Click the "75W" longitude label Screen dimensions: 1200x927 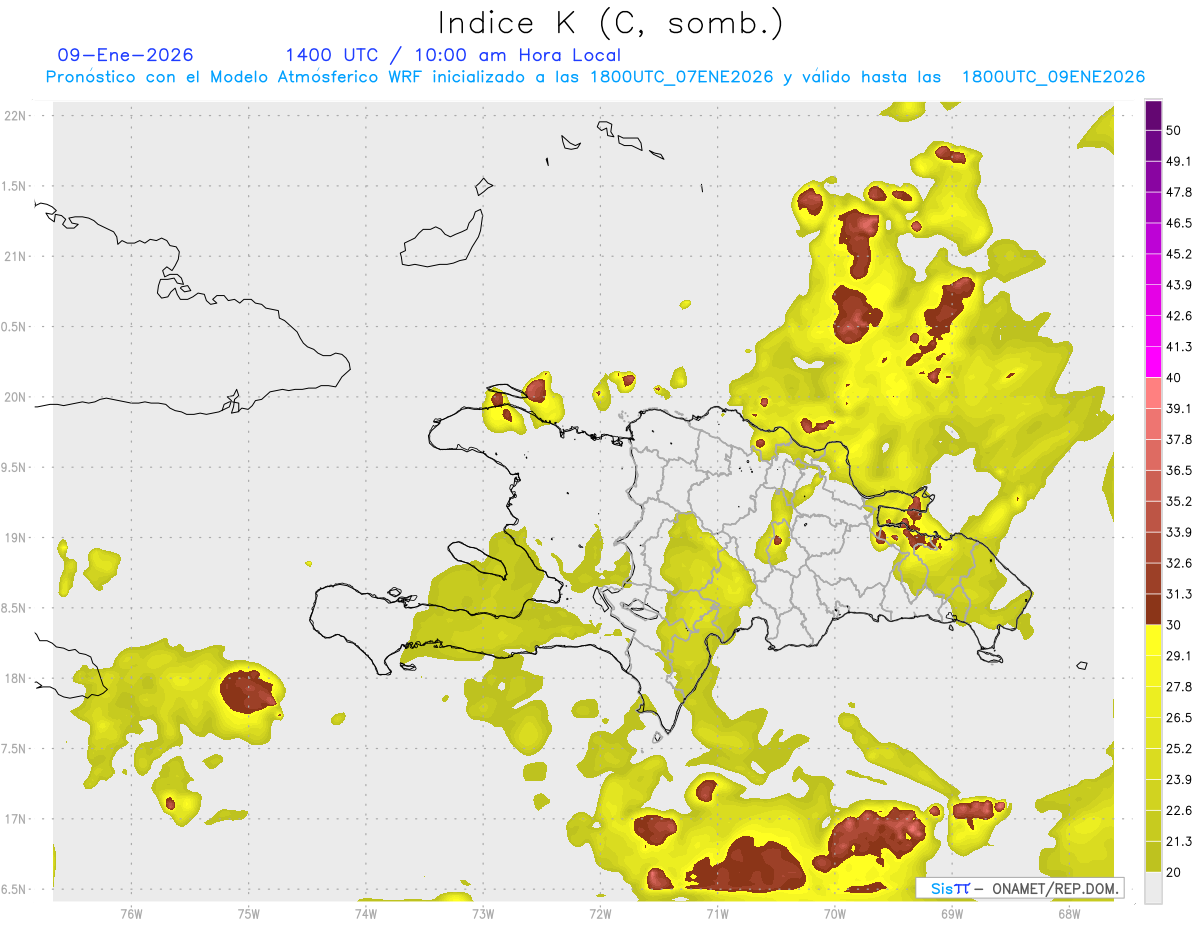(x=249, y=914)
